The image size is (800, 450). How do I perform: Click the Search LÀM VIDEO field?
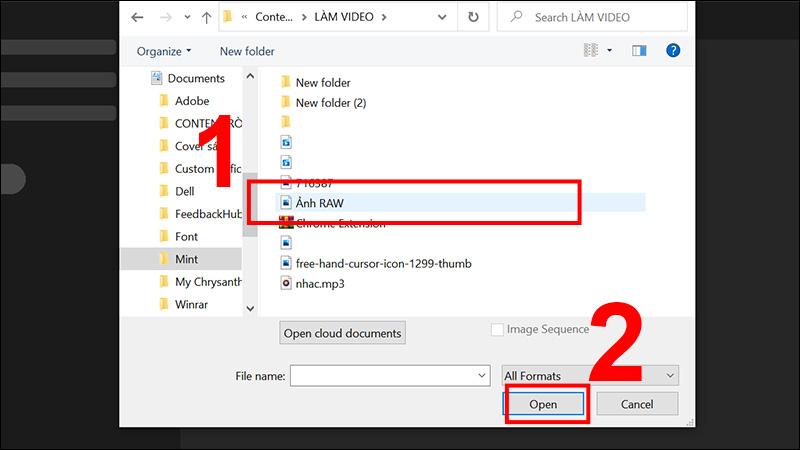592,17
